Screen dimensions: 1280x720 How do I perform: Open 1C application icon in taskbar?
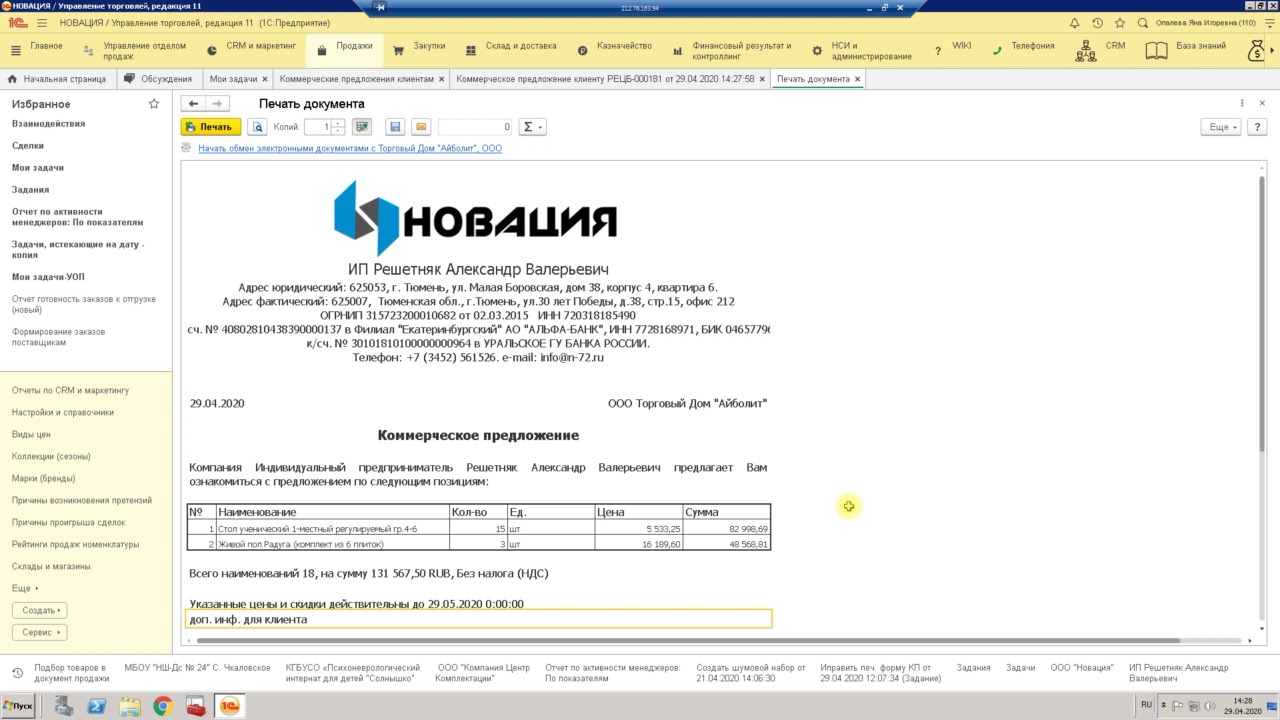[229, 706]
